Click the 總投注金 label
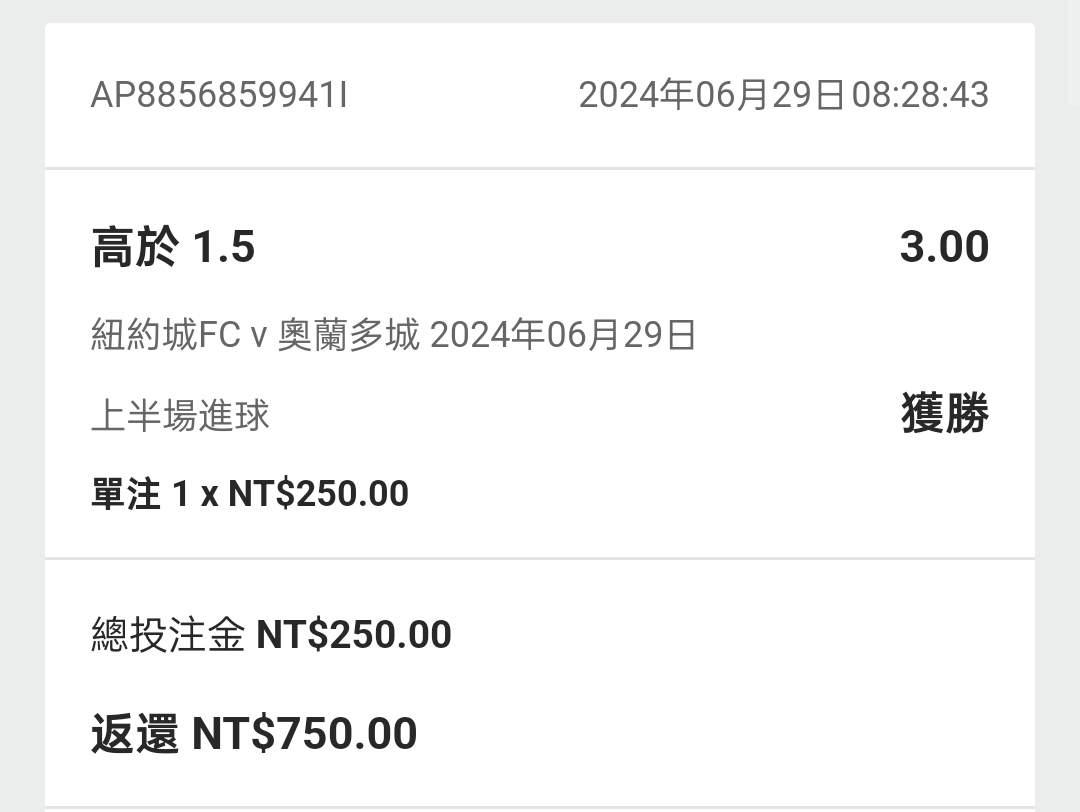 pyautogui.click(x=168, y=635)
